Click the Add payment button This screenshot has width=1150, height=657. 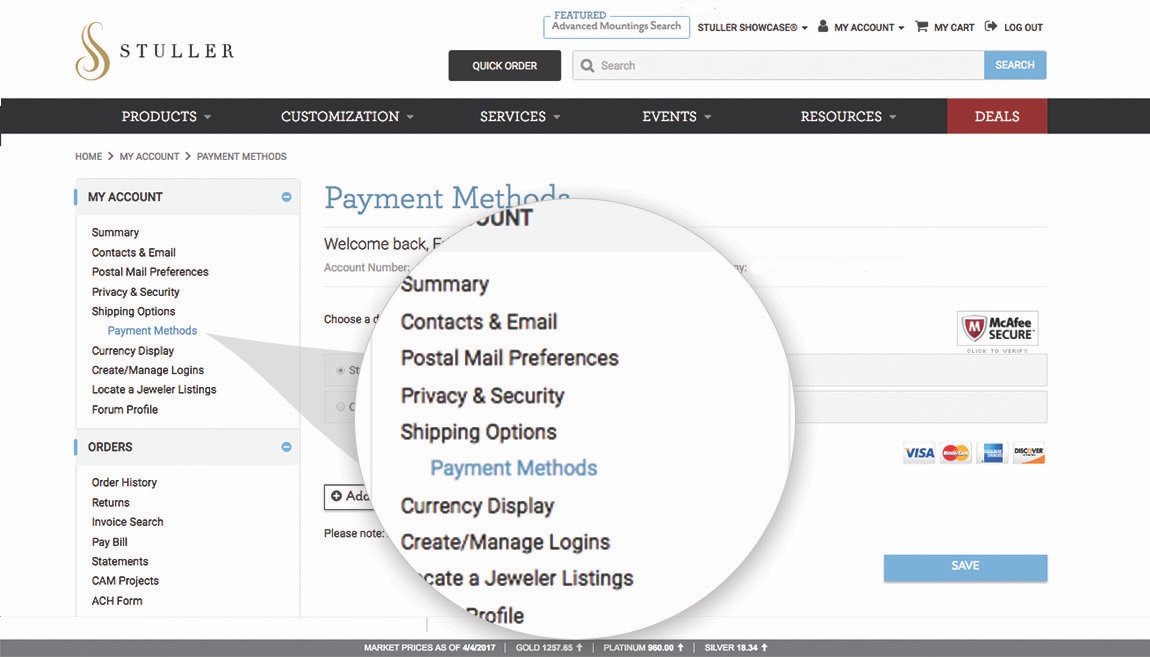pyautogui.click(x=348, y=496)
